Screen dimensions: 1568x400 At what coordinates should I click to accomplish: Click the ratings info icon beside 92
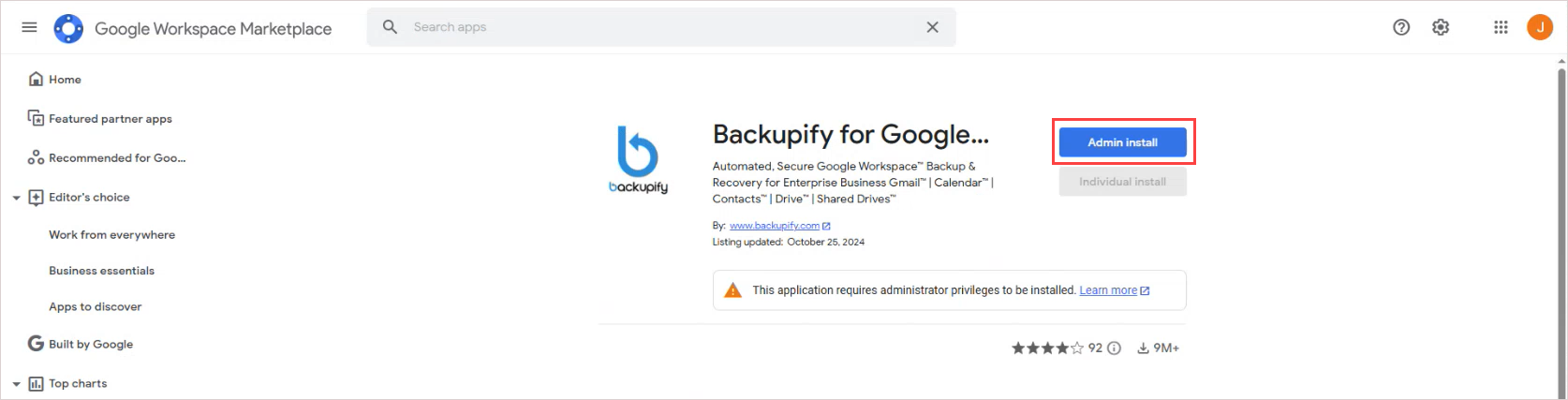click(x=1114, y=348)
